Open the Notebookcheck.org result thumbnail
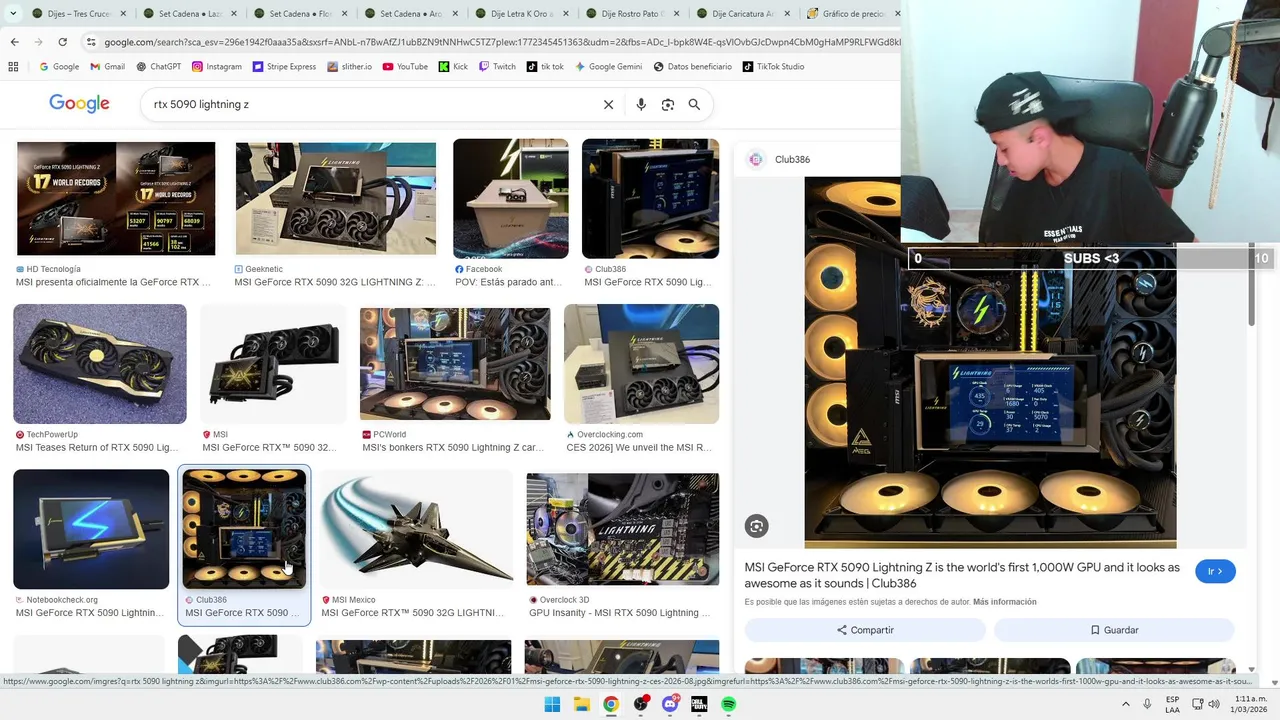 click(x=91, y=529)
